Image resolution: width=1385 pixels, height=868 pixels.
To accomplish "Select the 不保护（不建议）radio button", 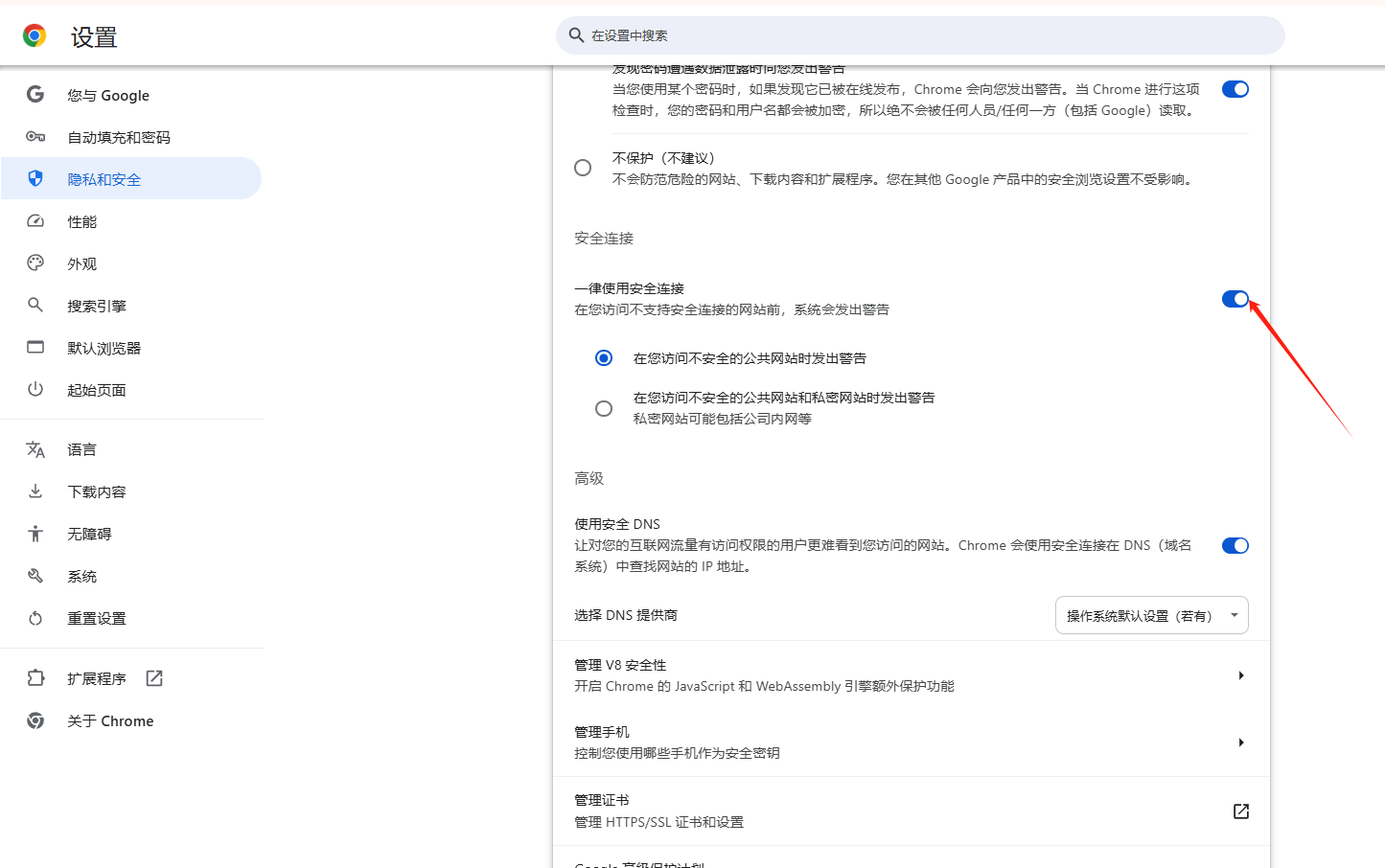I will [x=583, y=168].
